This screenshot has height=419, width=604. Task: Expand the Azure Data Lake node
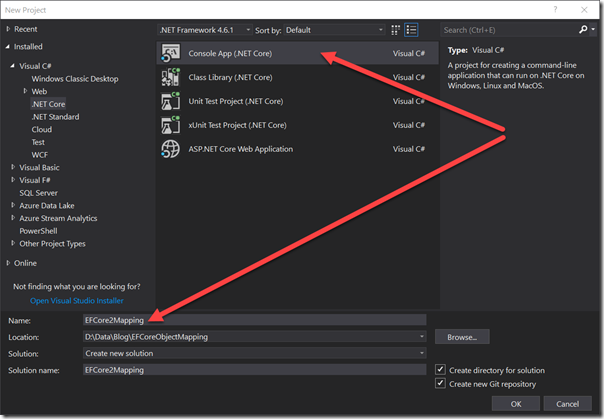click(x=13, y=205)
